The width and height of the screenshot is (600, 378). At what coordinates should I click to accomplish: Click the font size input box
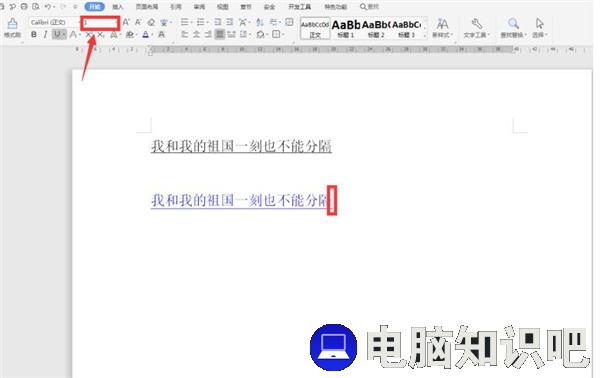(x=100, y=23)
